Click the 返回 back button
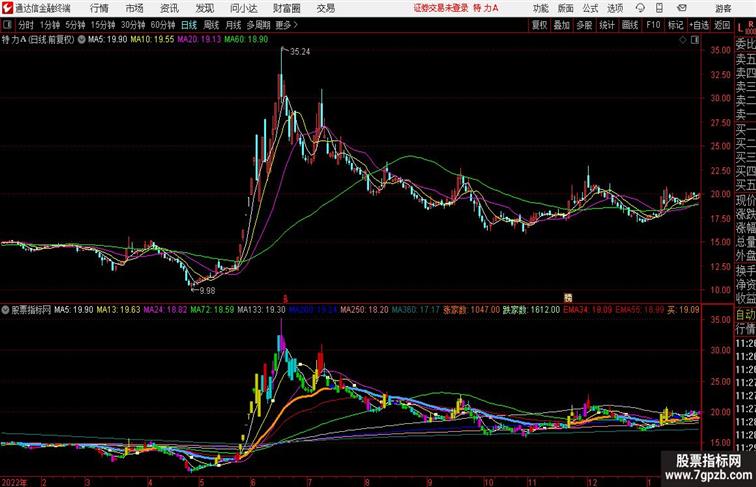Viewport: 756px width, 487px height. tap(722, 25)
